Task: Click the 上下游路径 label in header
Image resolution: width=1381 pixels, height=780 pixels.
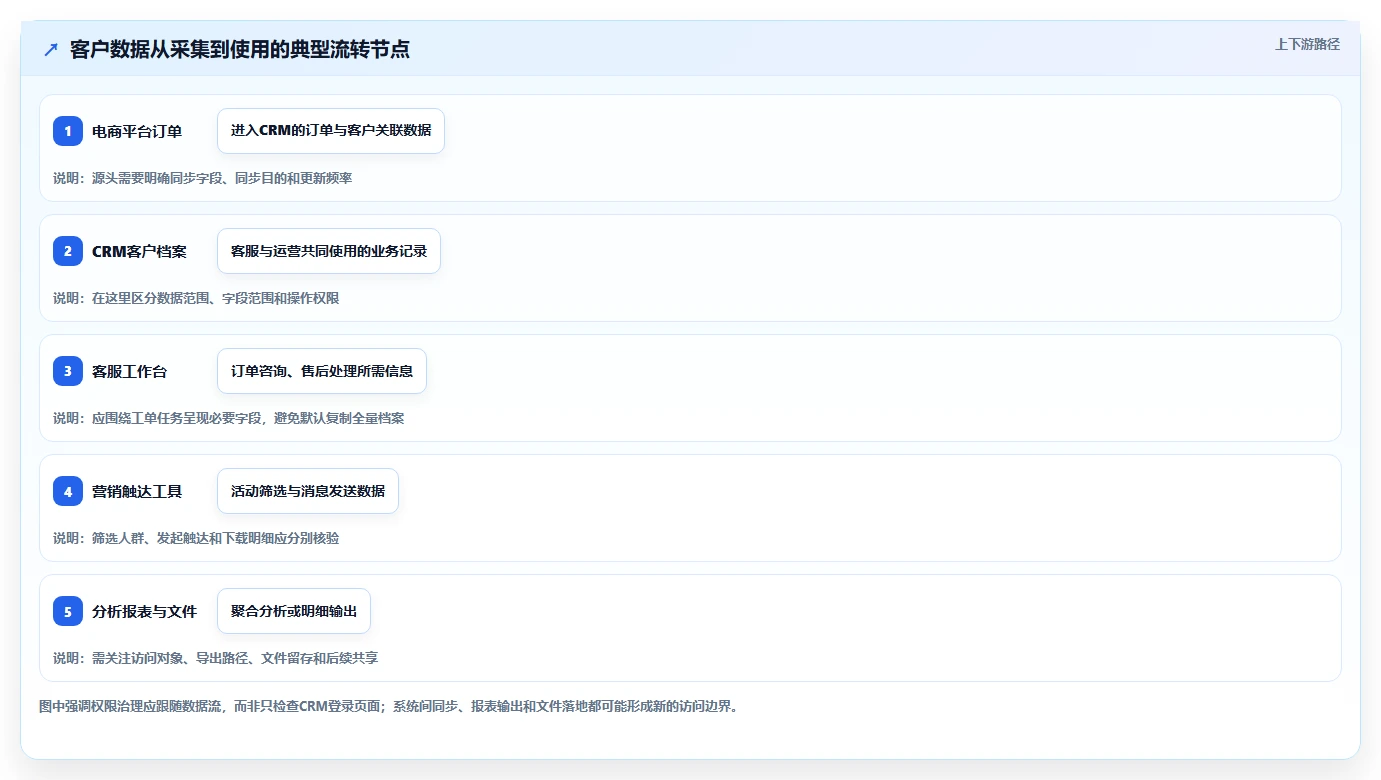Action: [1307, 44]
